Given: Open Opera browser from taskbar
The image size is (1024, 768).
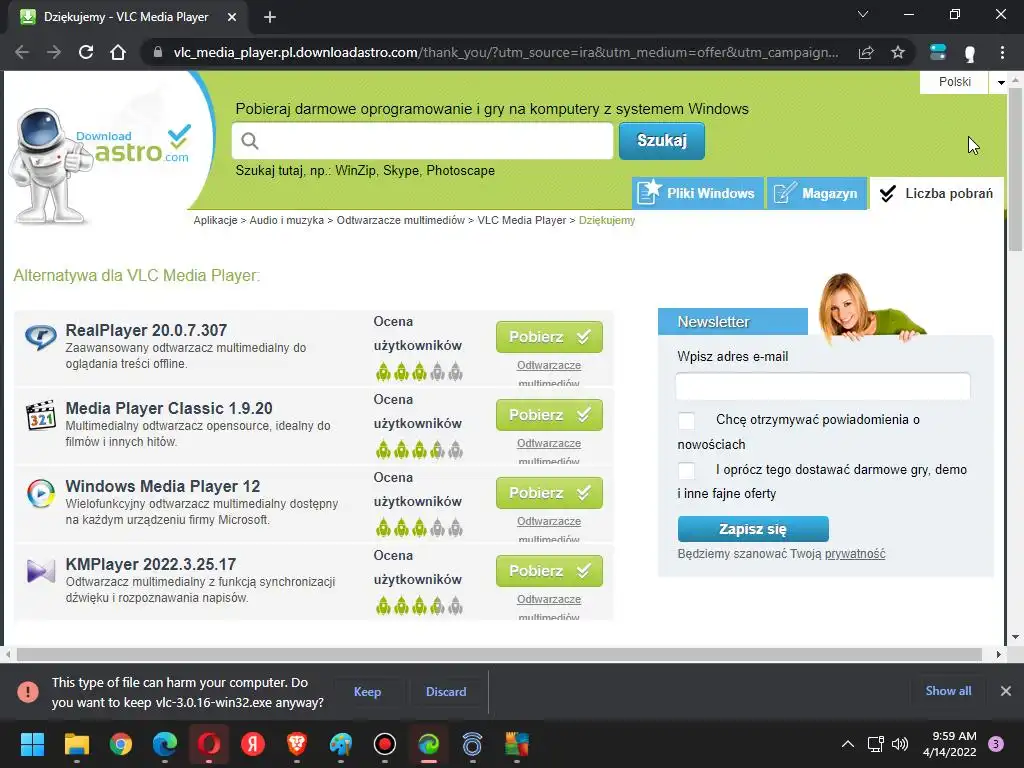Looking at the screenshot, I should 209,744.
